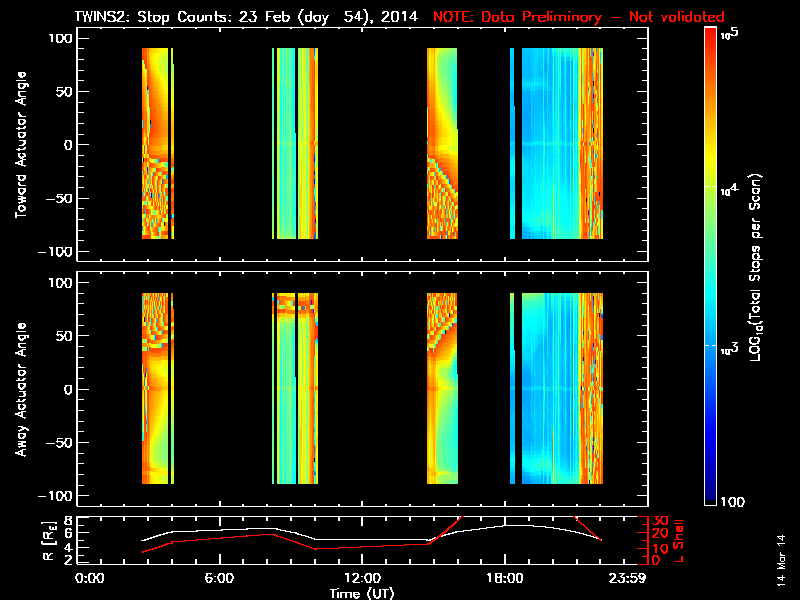Click the 23:59 time axis label
The width and height of the screenshot is (800, 600).
point(627,579)
